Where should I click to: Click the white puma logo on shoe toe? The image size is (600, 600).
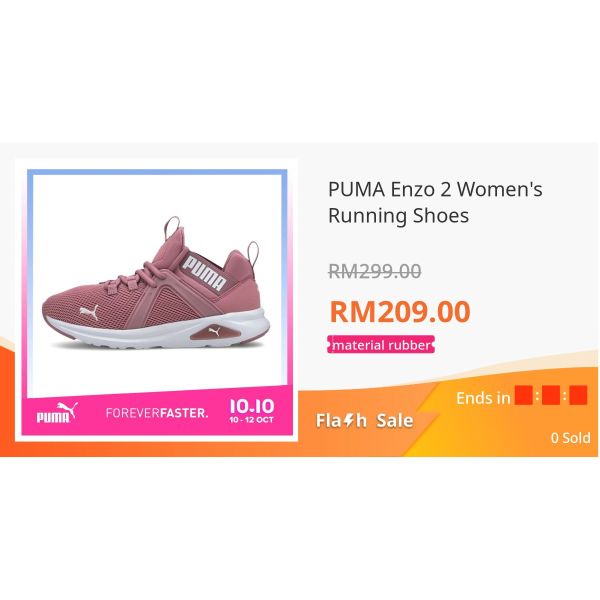[x=89, y=312]
